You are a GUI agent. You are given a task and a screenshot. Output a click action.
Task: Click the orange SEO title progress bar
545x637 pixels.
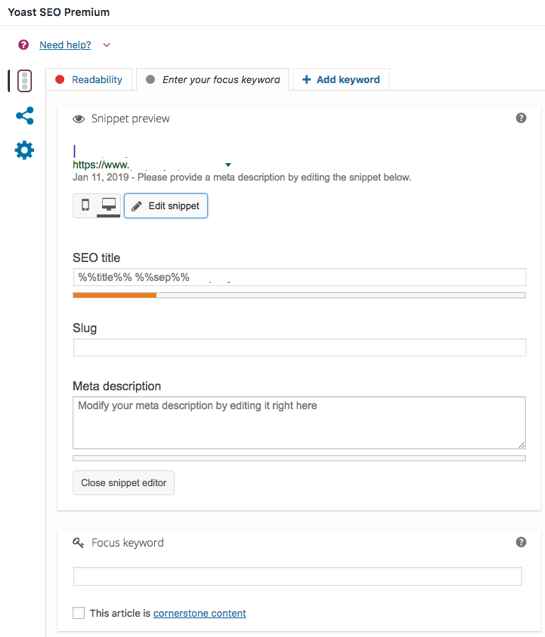[115, 295]
